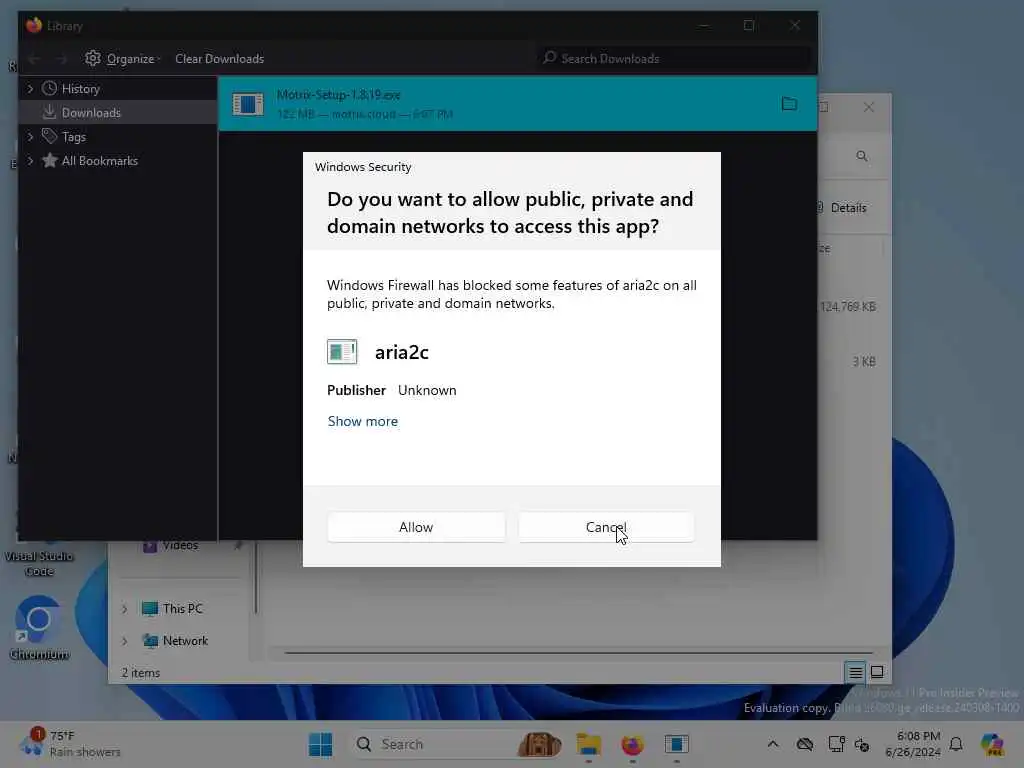Viewport: 1024px width, 768px height.
Task: Click the Motrix setup file icon
Action: (x=248, y=104)
